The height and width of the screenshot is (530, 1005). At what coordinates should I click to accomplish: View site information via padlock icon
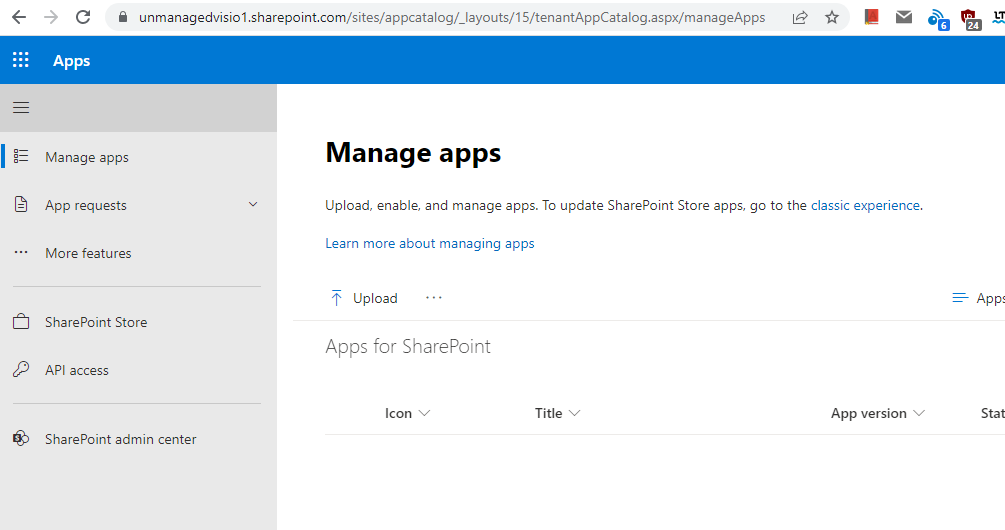coord(124,17)
